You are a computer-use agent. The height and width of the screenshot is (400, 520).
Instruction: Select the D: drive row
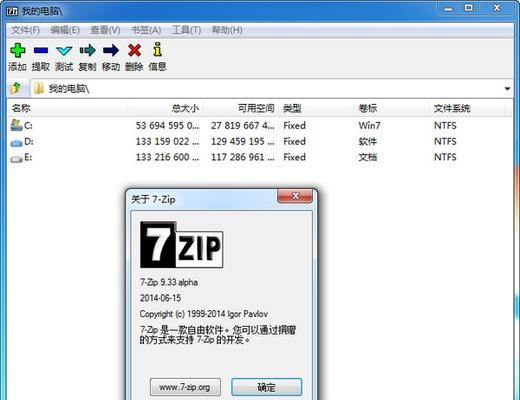[260, 141]
